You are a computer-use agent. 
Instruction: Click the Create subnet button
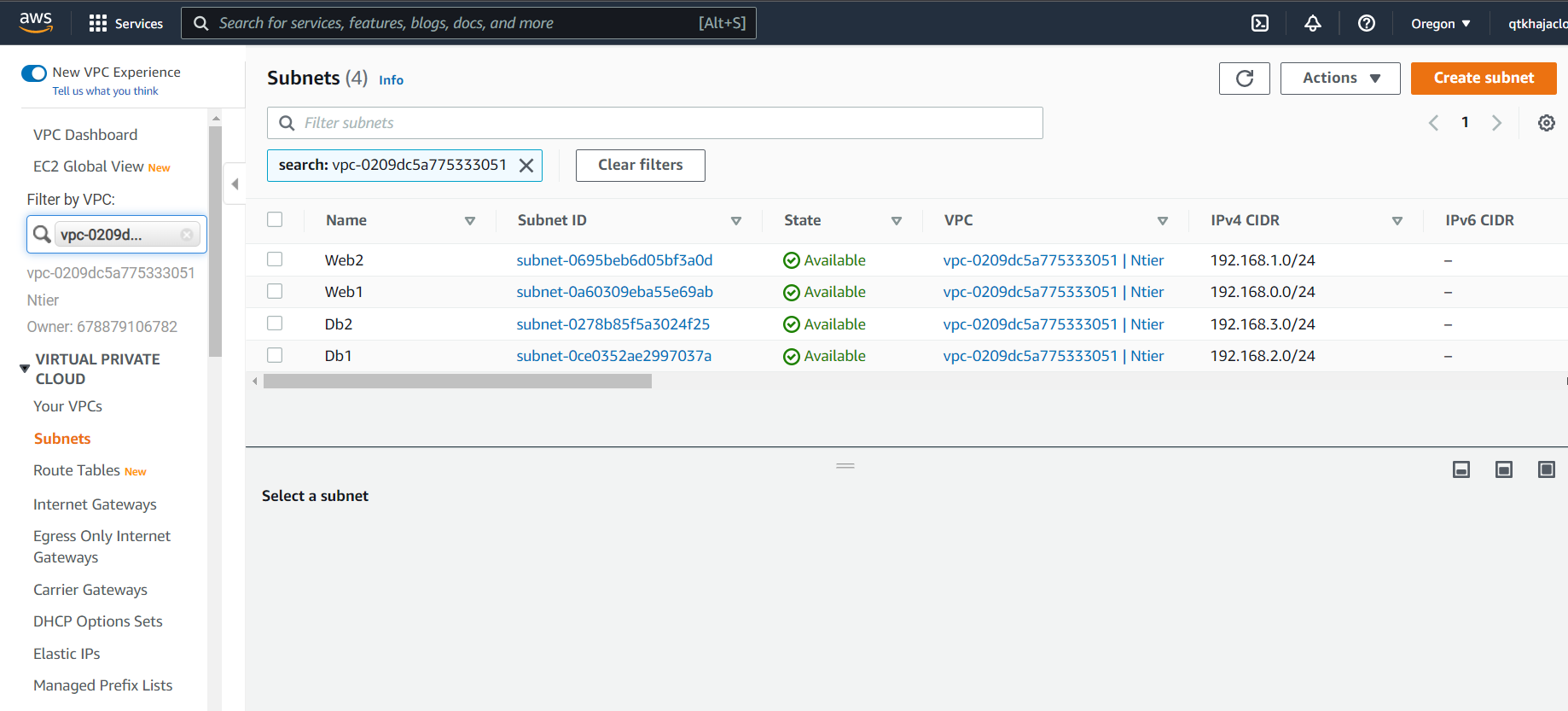point(1484,79)
